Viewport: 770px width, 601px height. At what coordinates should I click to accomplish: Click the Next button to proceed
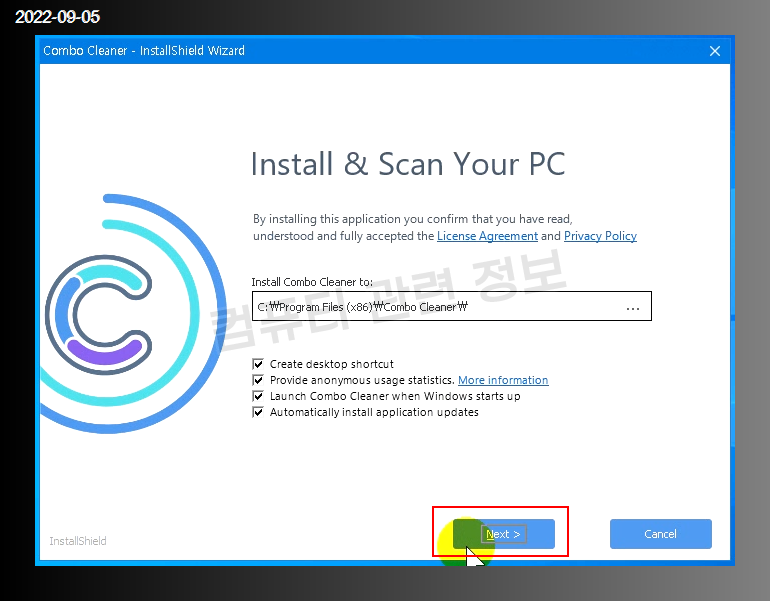pos(504,534)
